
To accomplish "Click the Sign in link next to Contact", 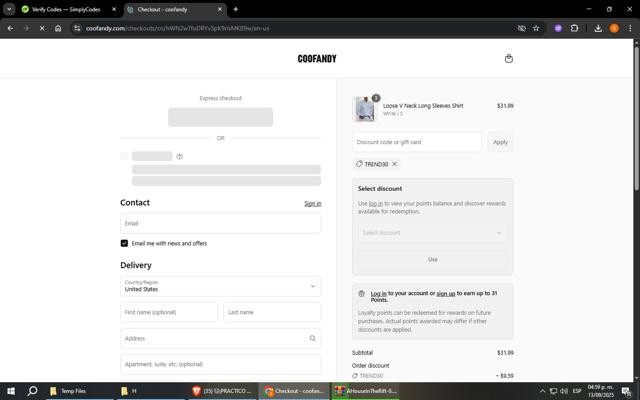I will tap(313, 203).
